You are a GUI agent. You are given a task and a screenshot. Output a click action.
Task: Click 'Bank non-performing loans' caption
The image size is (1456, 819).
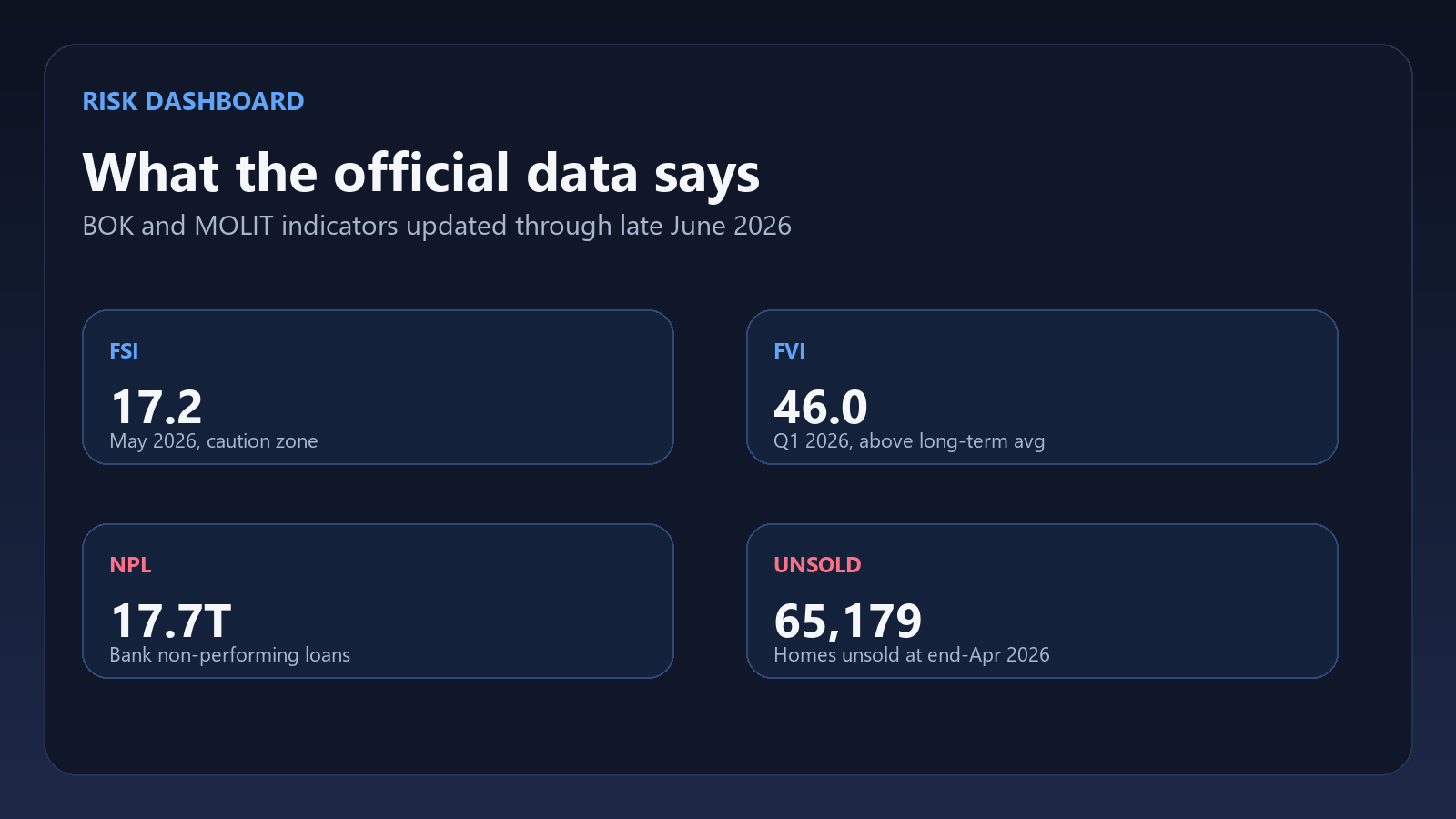[x=230, y=655]
